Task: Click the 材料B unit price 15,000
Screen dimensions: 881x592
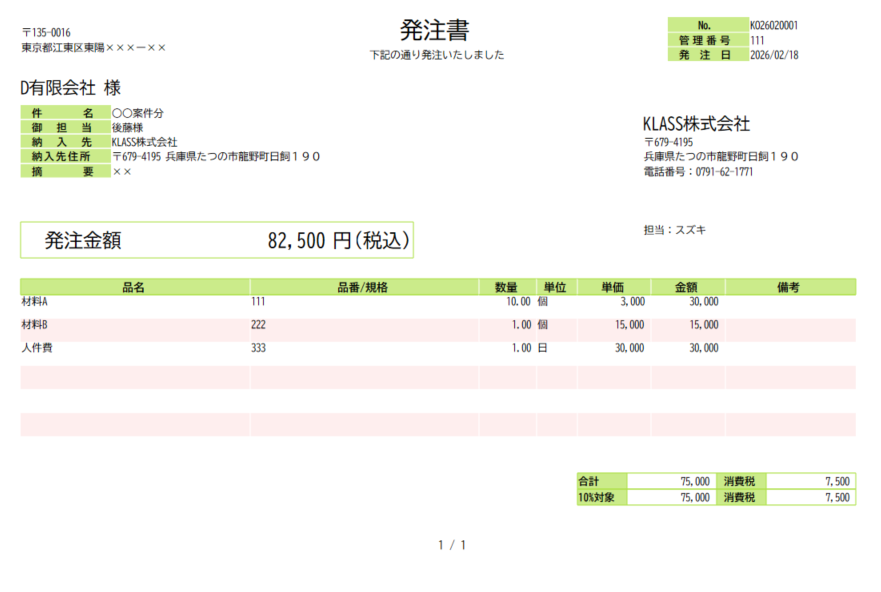Action: (629, 325)
